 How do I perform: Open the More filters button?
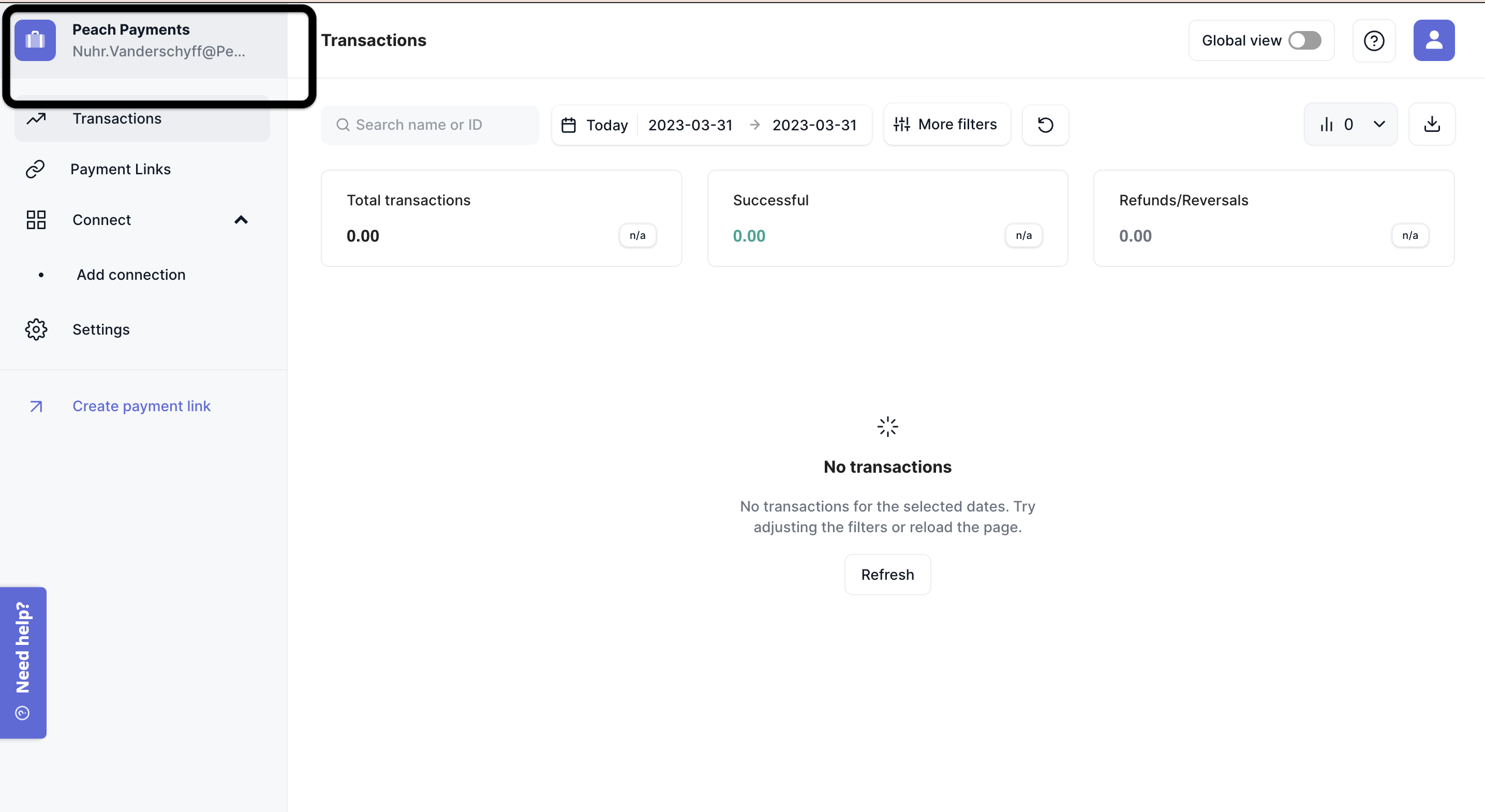pyautogui.click(x=946, y=125)
